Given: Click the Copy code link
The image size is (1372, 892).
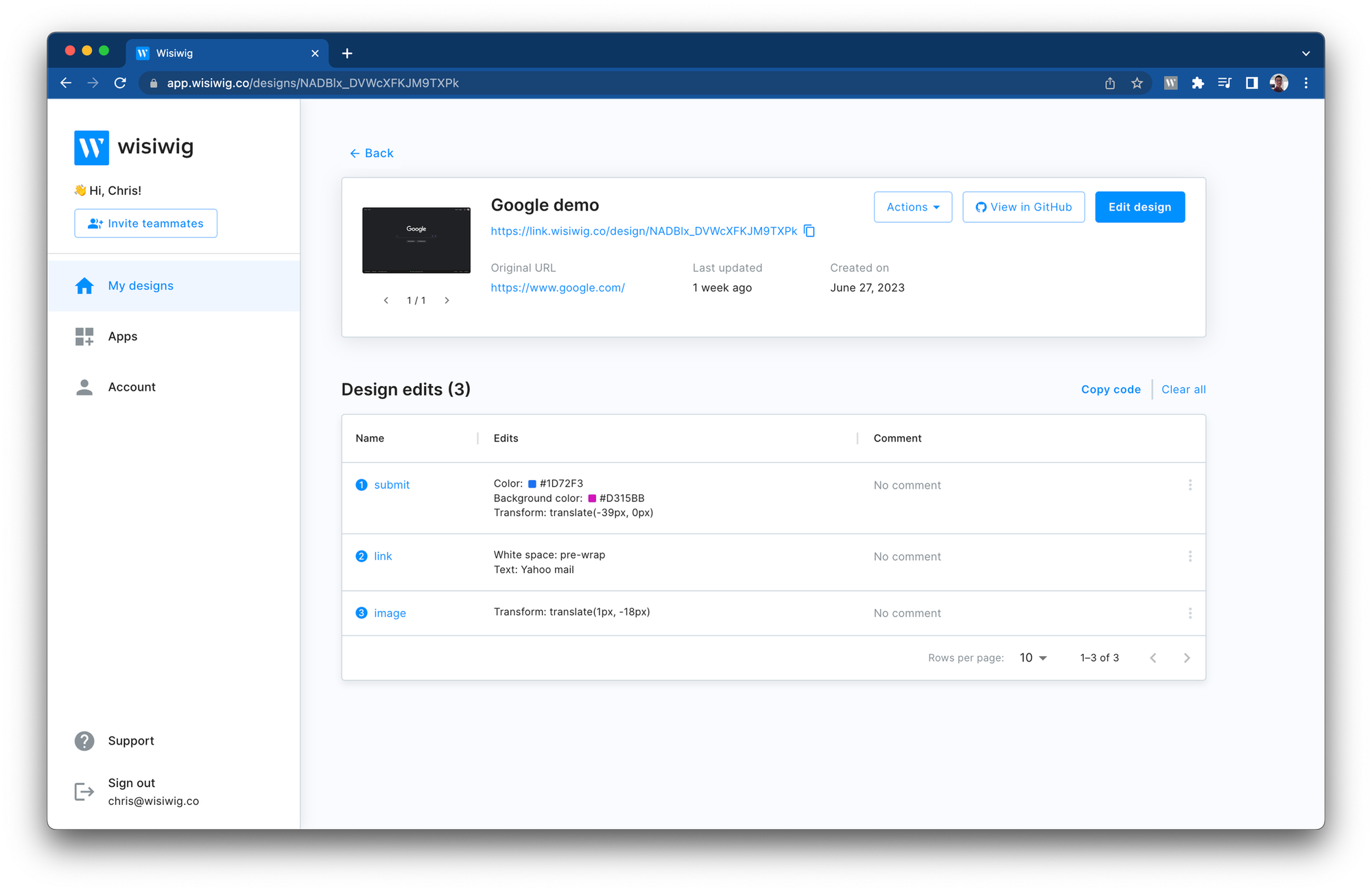Looking at the screenshot, I should 1111,389.
